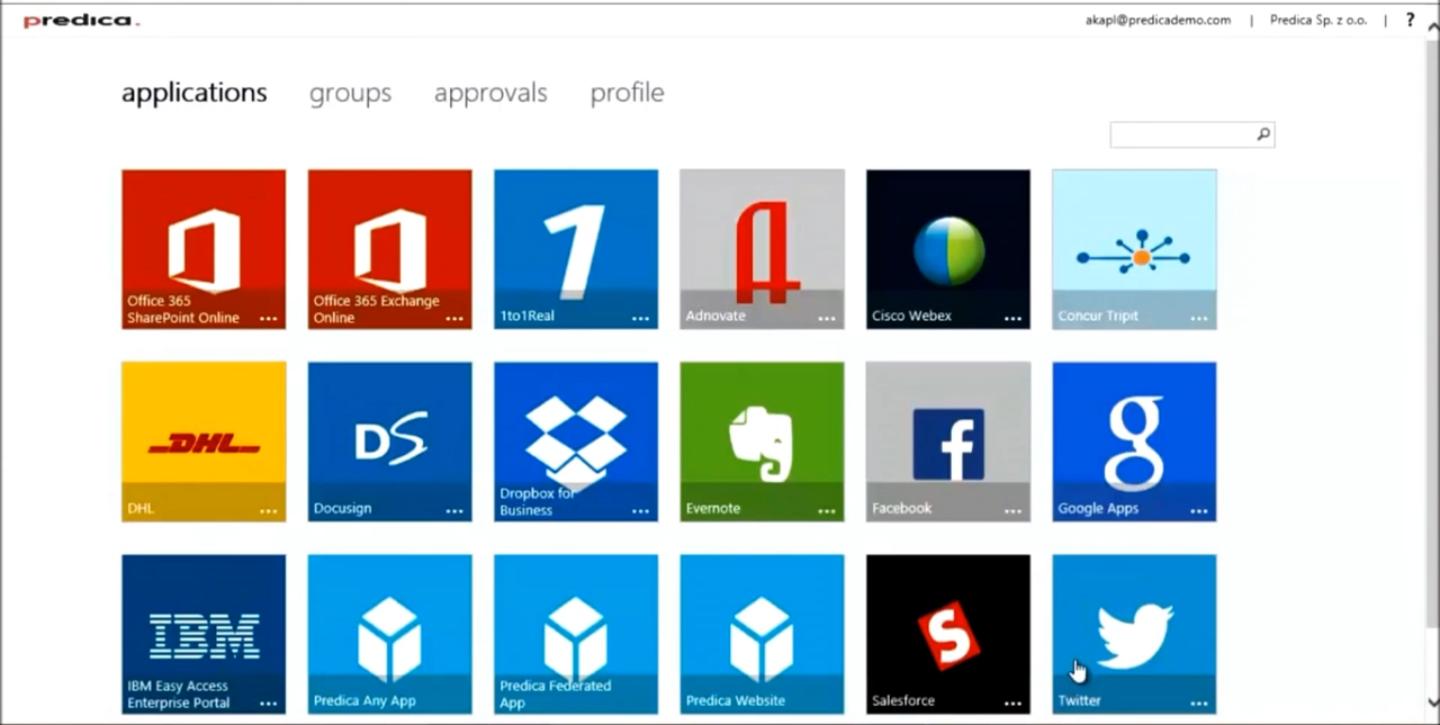Go to the profile tab
Viewport: 1440px width, 725px height.
(x=627, y=93)
